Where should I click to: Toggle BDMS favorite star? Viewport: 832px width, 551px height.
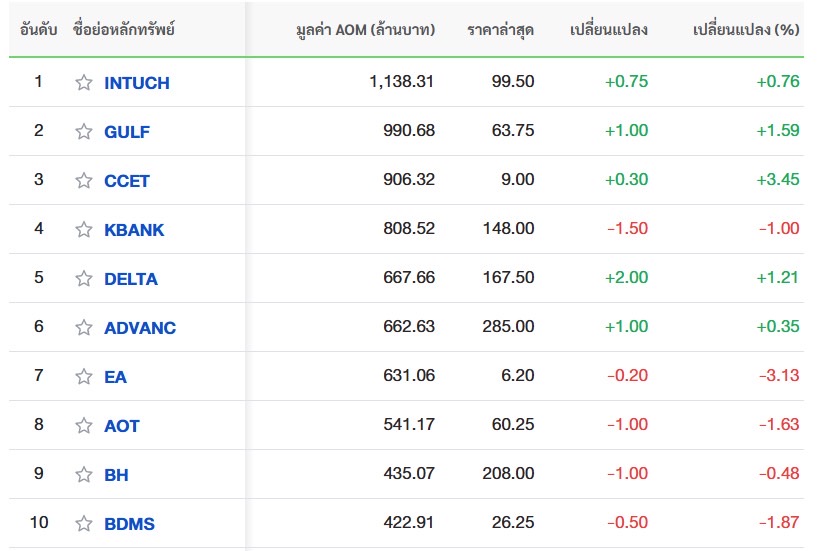pos(84,524)
